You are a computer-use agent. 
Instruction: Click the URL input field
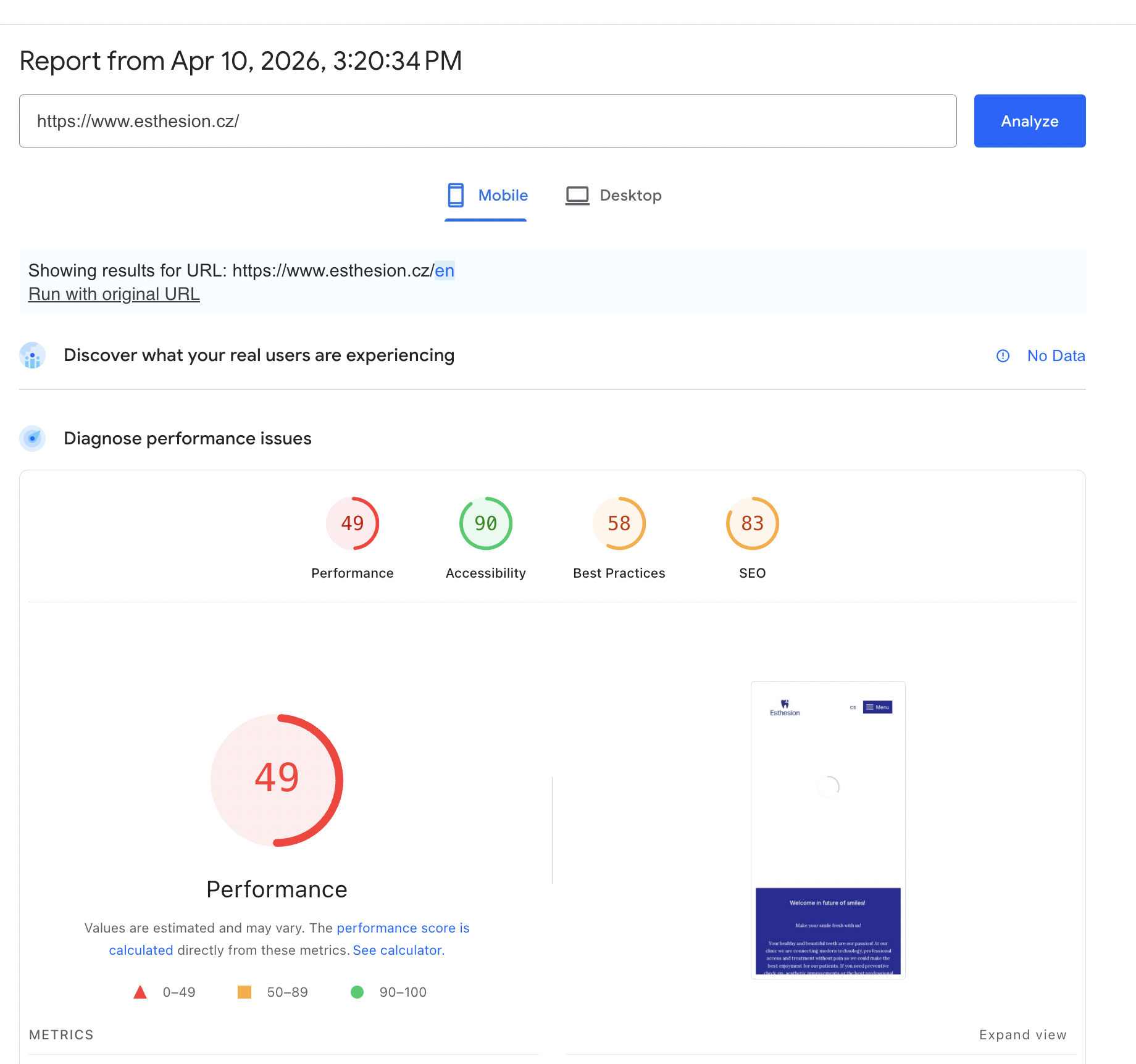pyautogui.click(x=488, y=121)
